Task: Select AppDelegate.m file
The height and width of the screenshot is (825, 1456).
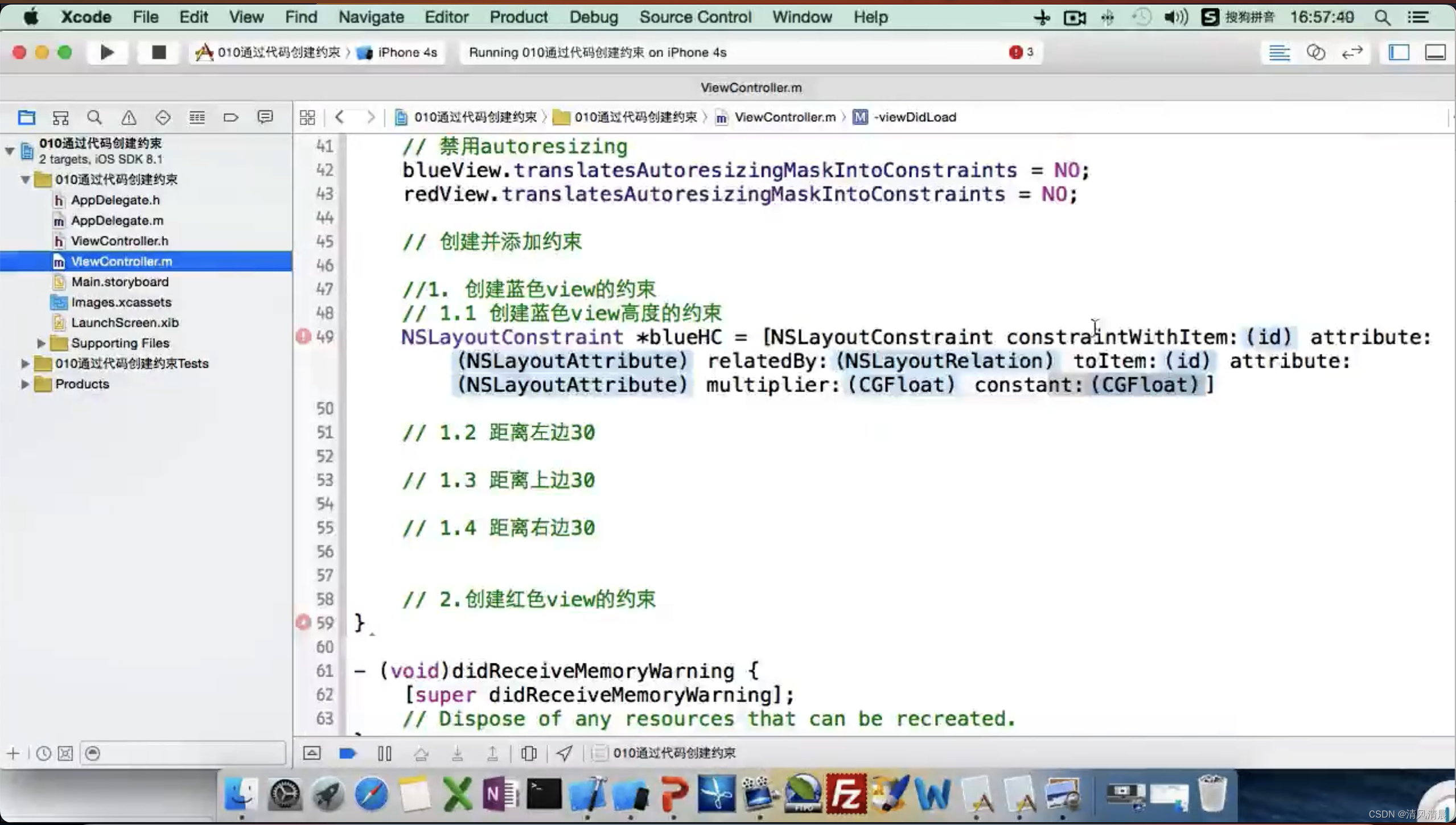Action: (117, 221)
